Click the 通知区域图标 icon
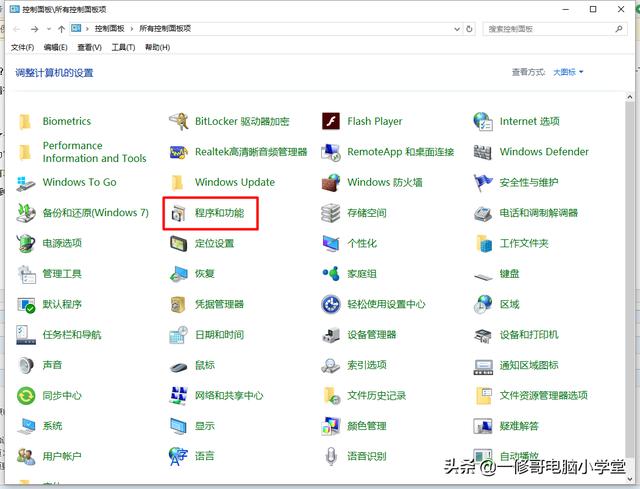 tap(483, 366)
